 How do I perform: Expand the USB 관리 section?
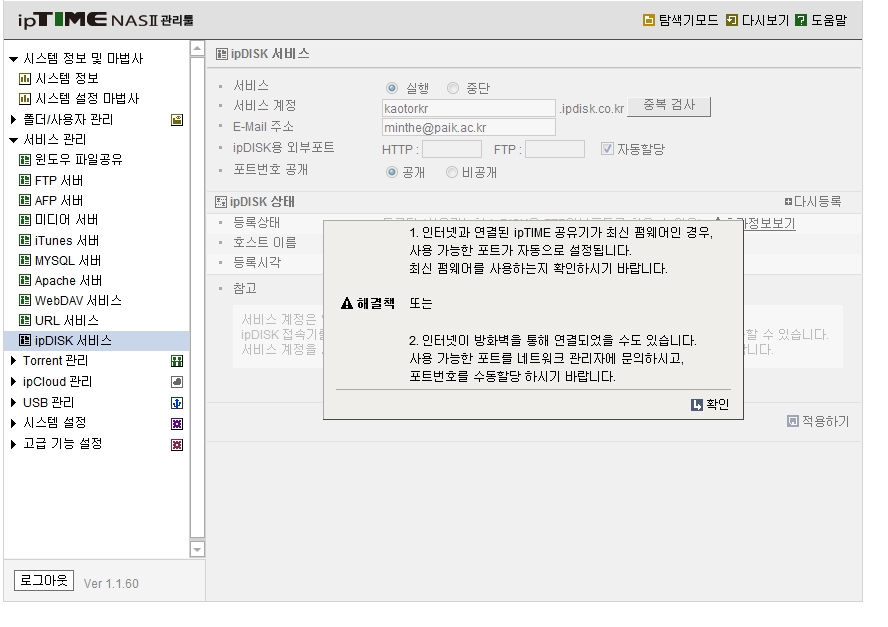(x=14, y=402)
